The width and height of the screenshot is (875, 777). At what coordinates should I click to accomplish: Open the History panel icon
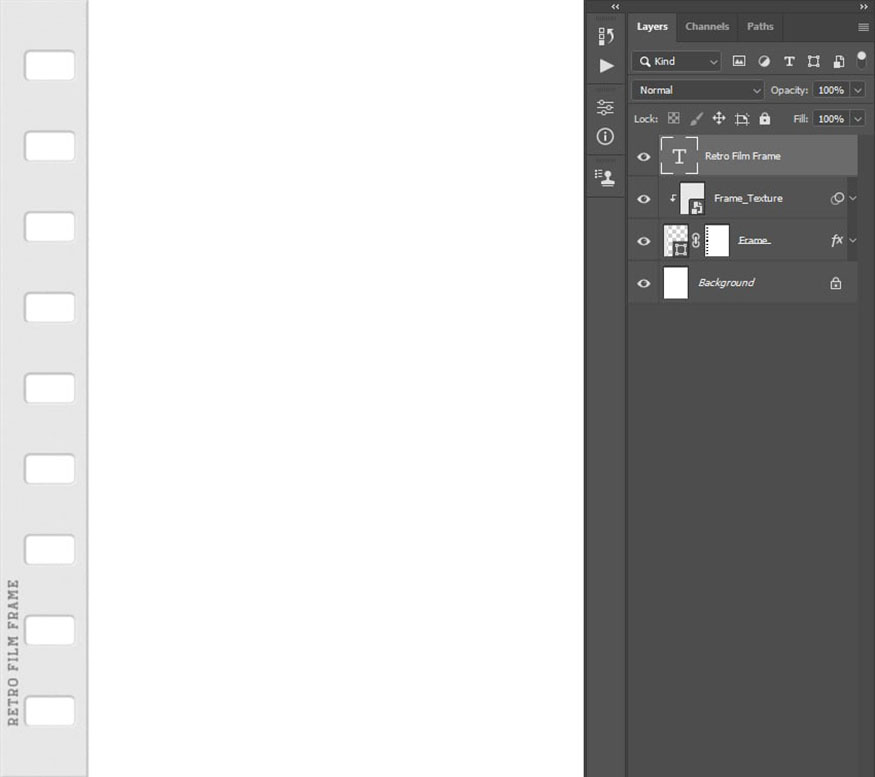tap(605, 36)
